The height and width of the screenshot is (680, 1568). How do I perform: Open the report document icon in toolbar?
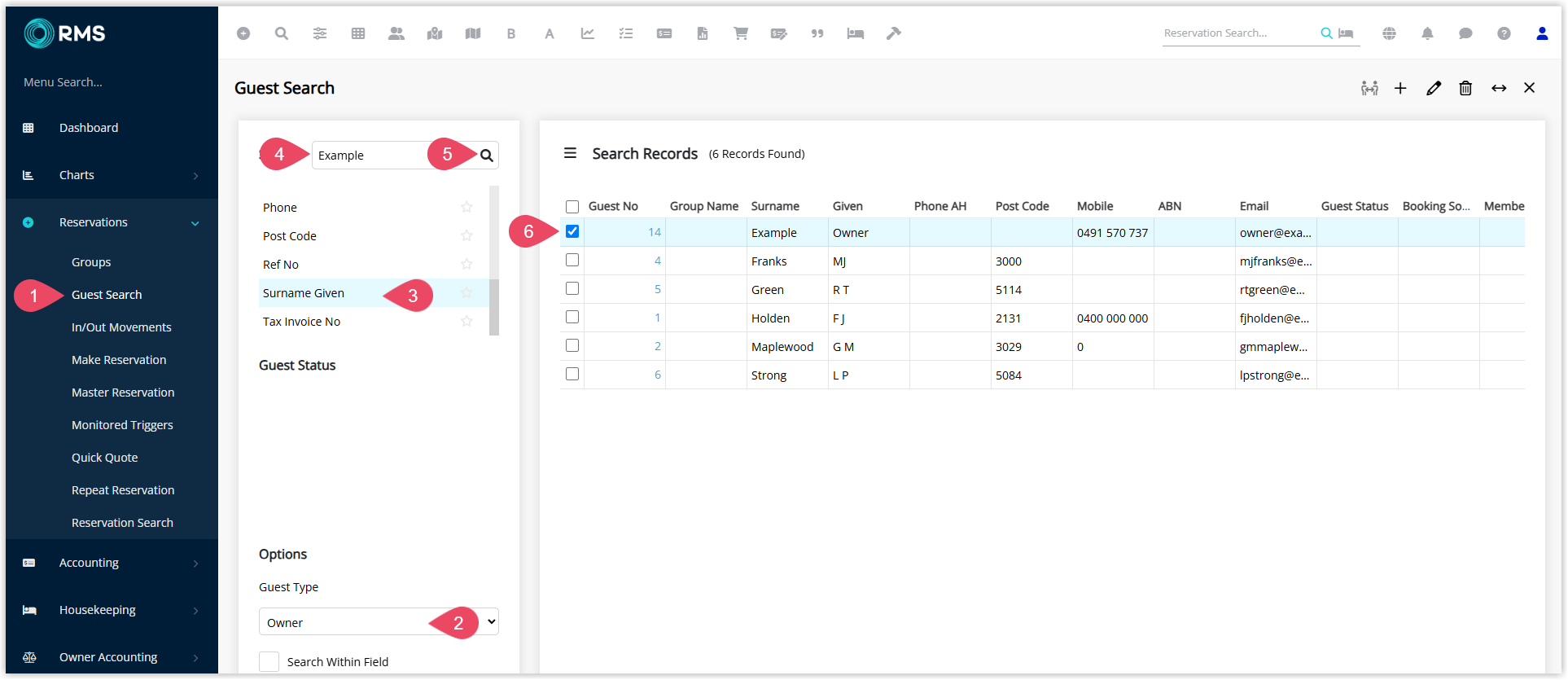pos(703,33)
